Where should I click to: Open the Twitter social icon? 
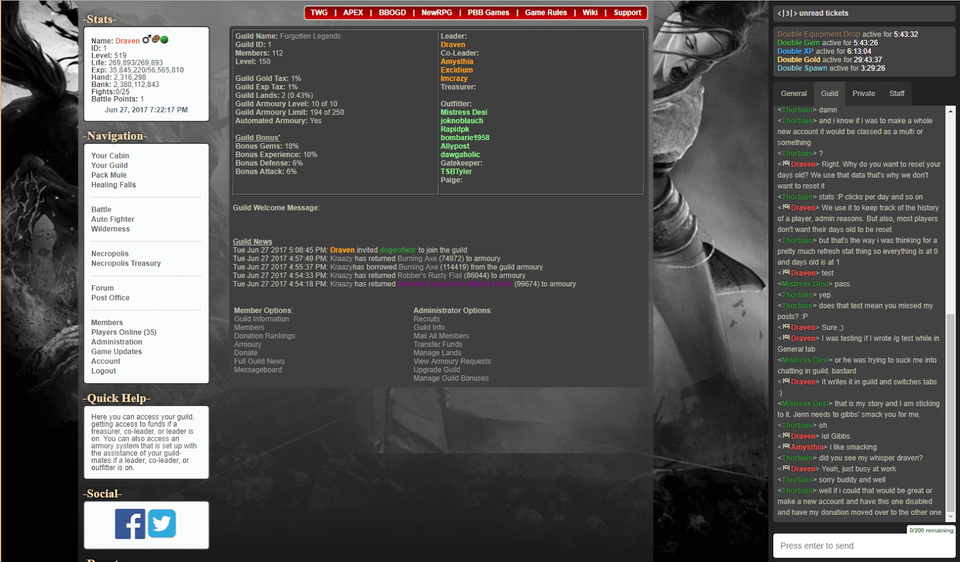coord(162,524)
